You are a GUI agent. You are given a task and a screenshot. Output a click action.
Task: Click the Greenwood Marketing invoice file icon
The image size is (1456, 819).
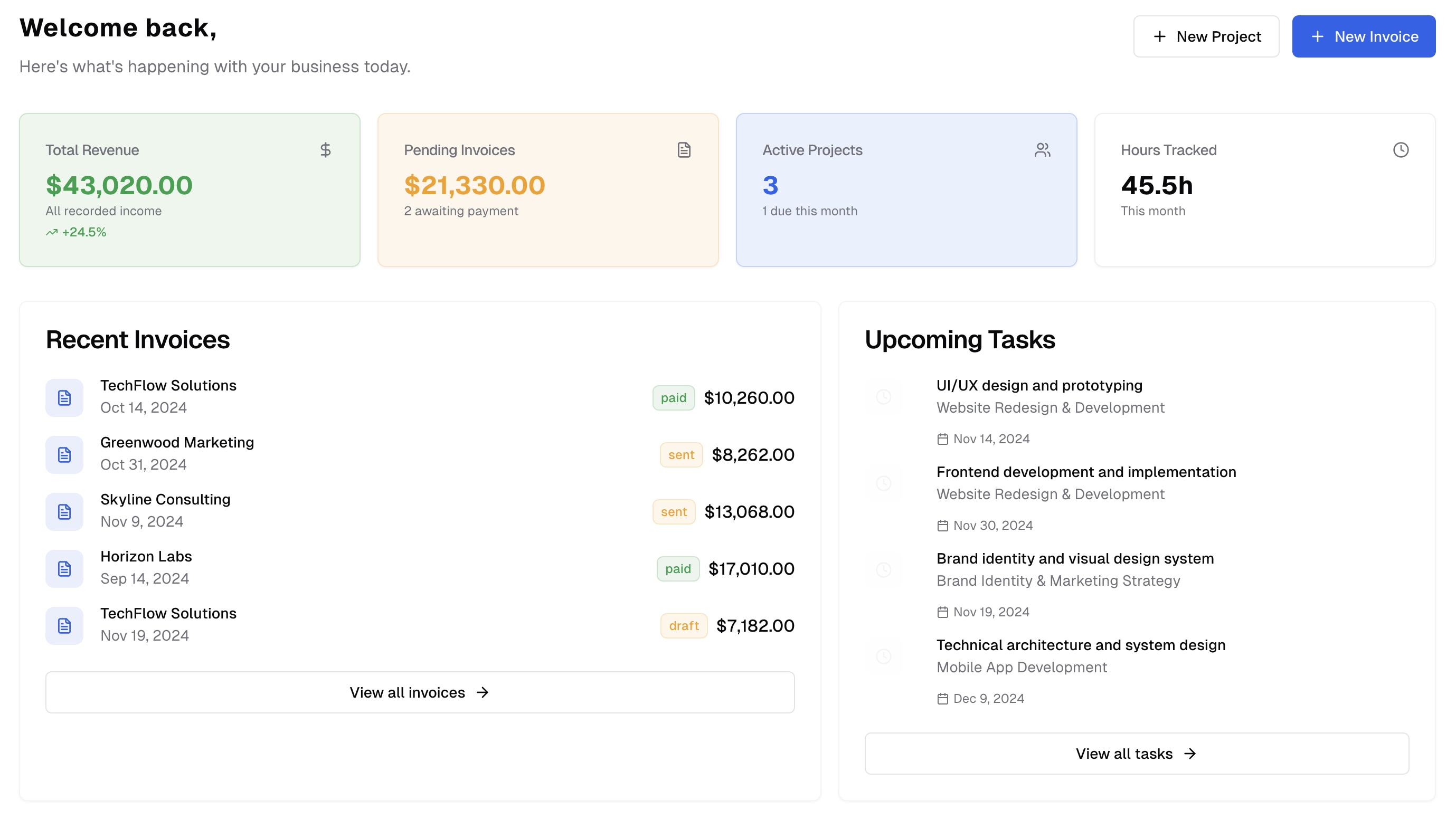[x=64, y=455]
